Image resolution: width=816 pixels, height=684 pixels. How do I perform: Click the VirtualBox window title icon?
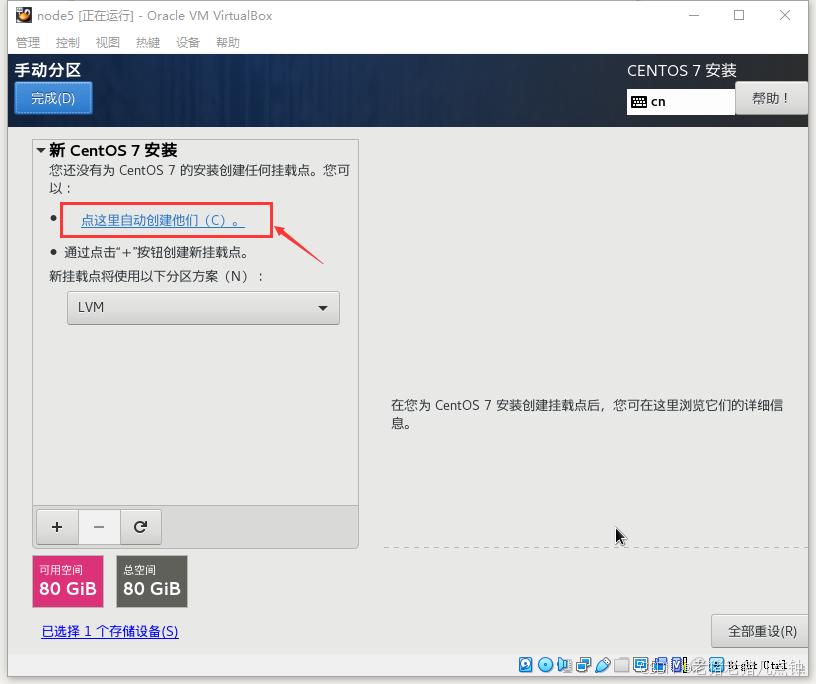[23, 15]
